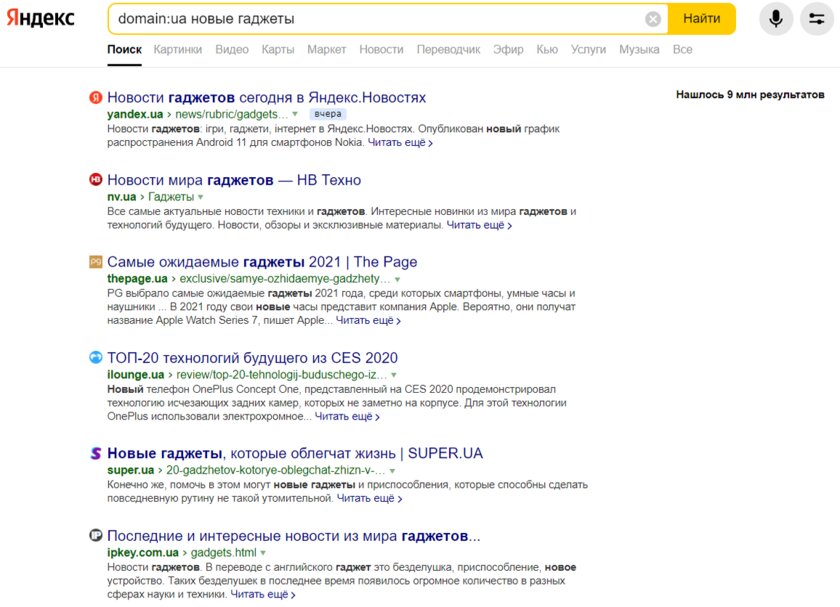Expand the dropdown arrow next to ilounge.ua URL

394,375
